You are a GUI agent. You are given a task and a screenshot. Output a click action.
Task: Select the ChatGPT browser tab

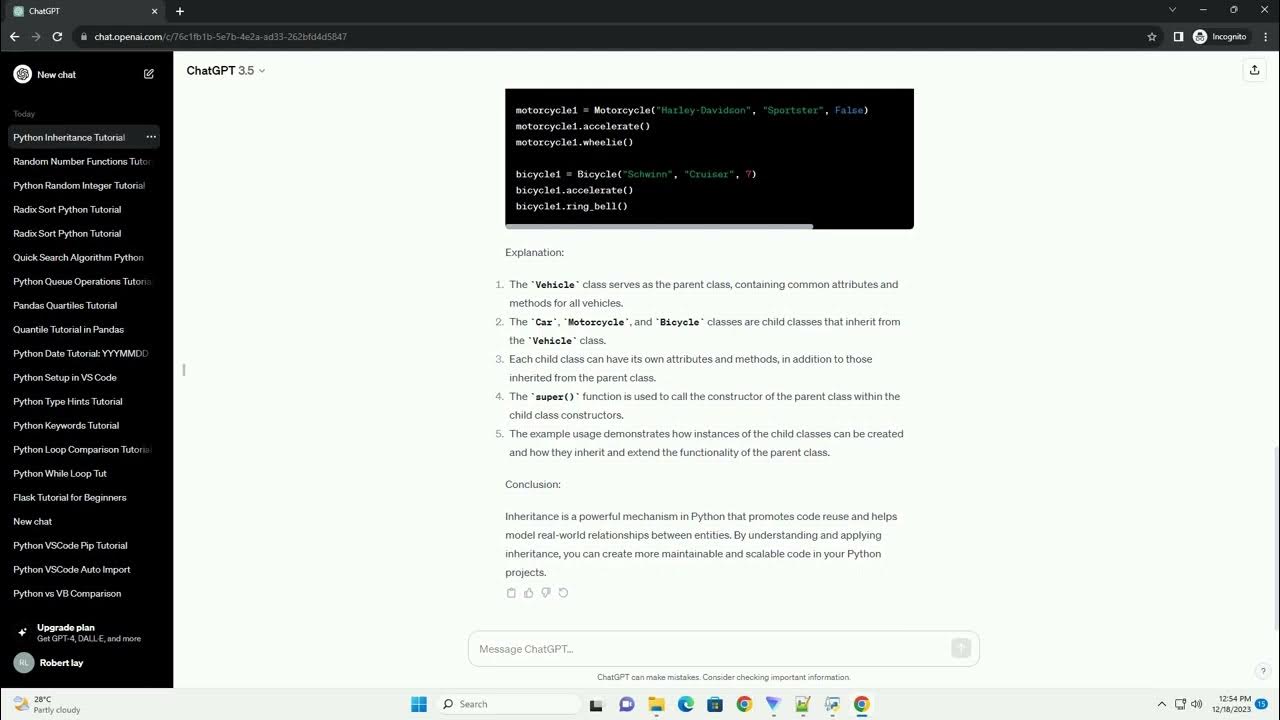point(85,11)
